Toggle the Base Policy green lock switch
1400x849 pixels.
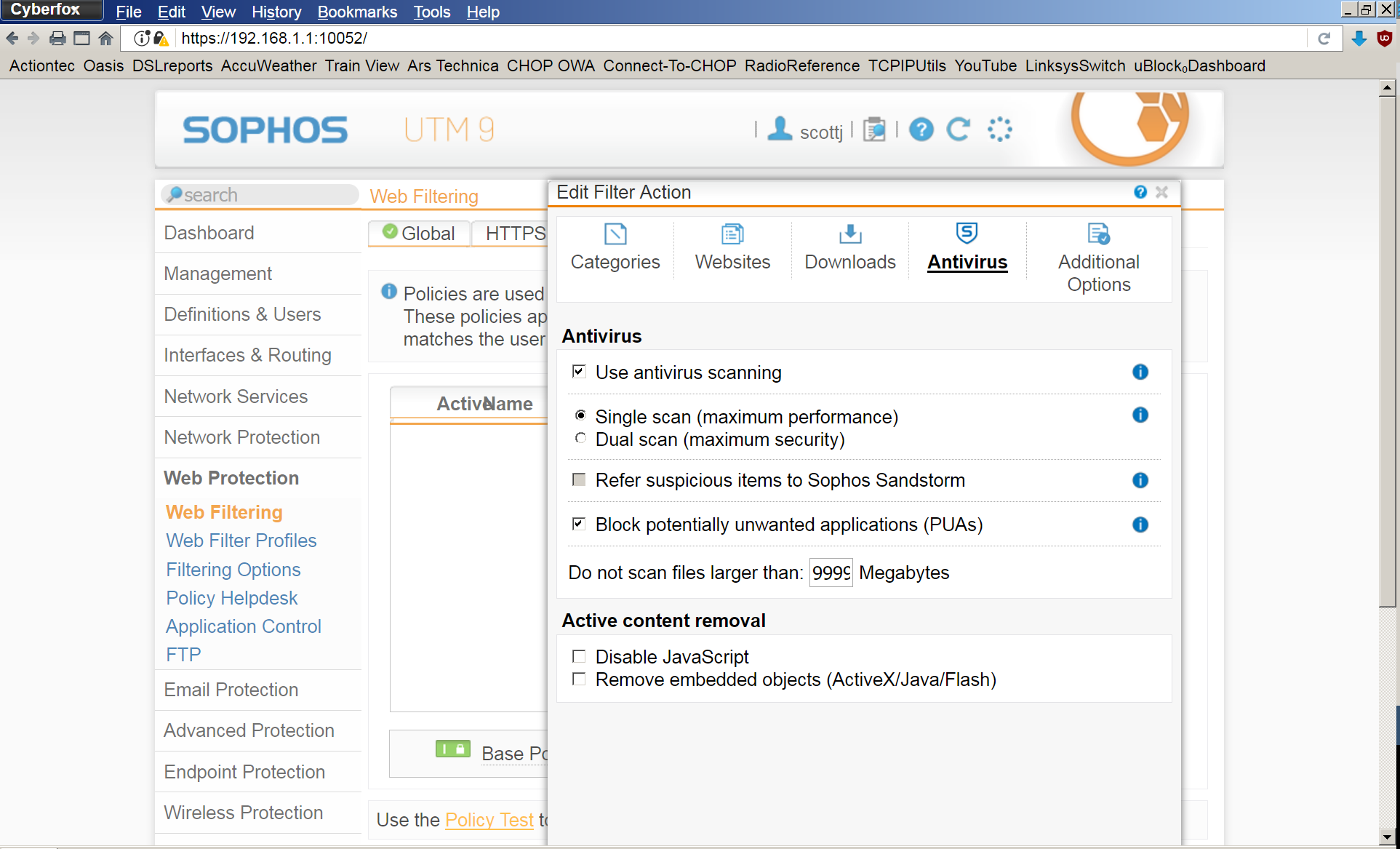(x=453, y=749)
